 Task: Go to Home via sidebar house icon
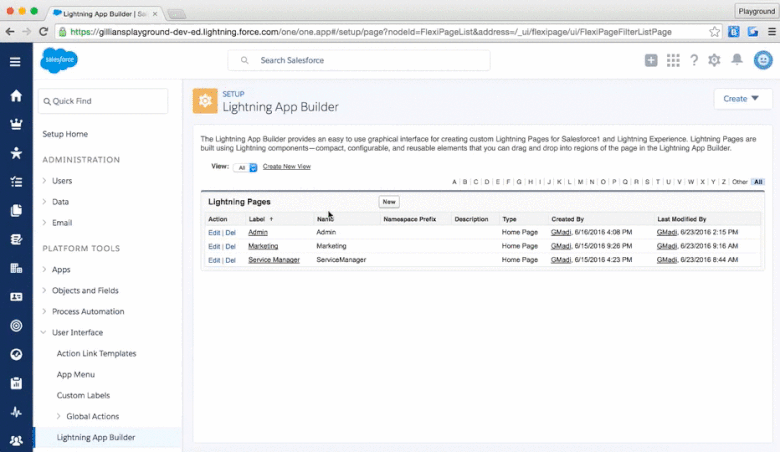16,95
